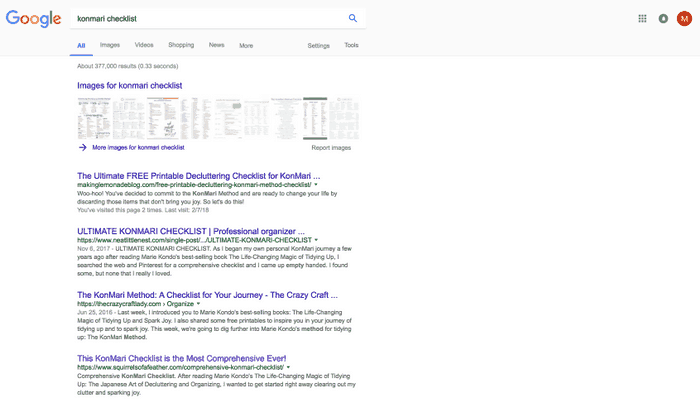Expand dropdown arrow next to makinglemonadeblog URL
Viewport: 700px width, 402px height.
(x=316, y=184)
